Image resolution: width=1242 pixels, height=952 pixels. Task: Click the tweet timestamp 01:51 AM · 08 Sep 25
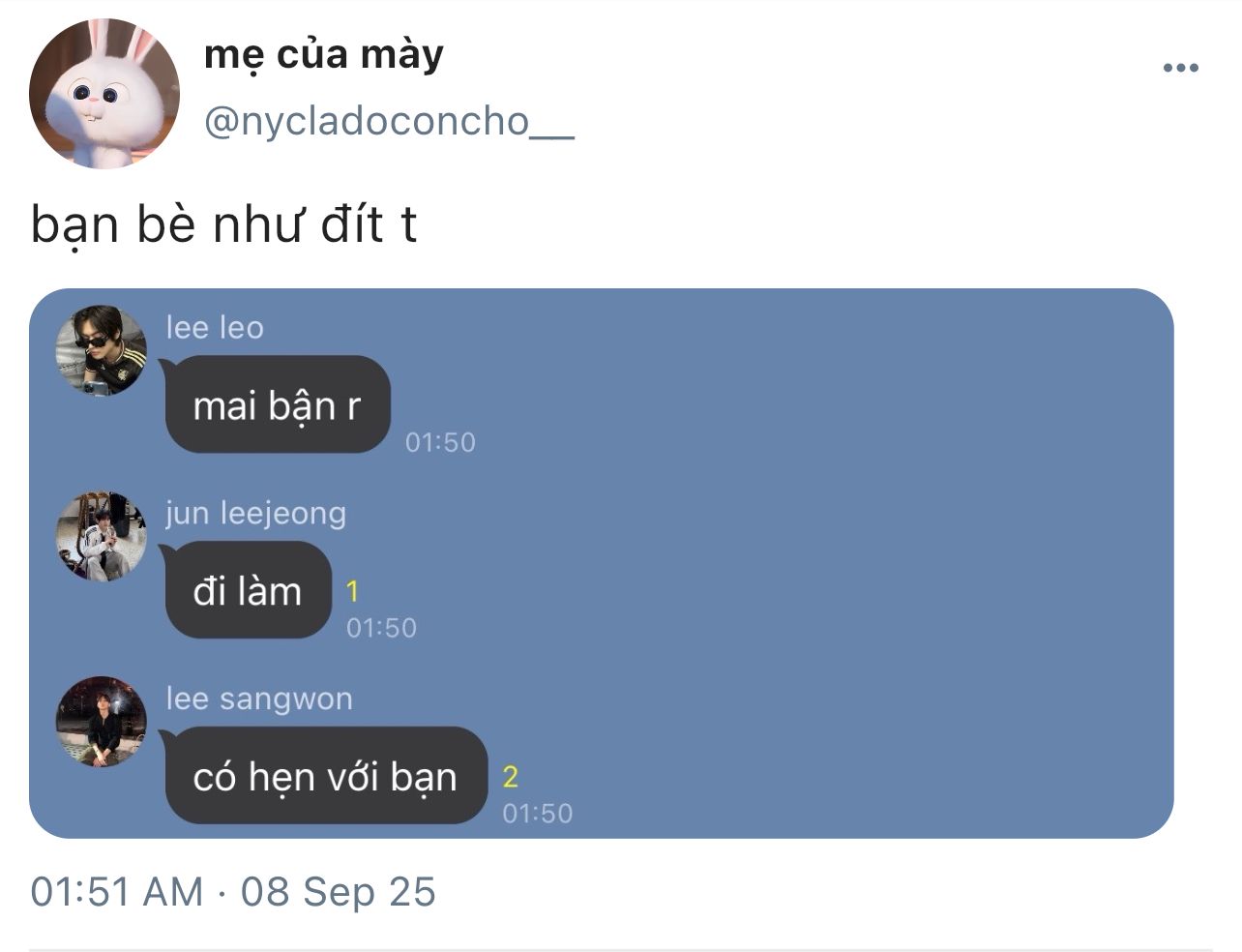(233, 892)
